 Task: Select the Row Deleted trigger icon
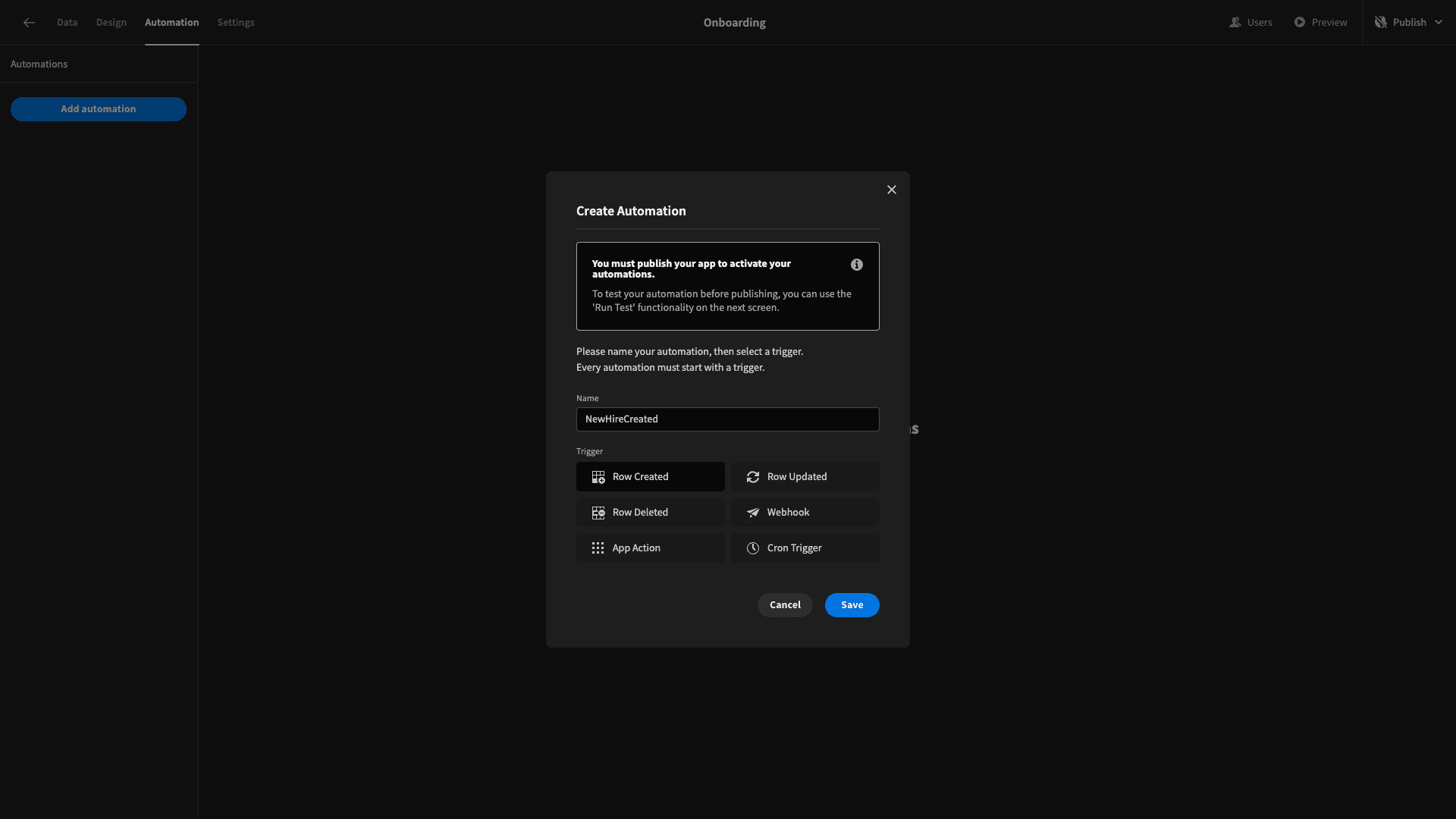pyautogui.click(x=597, y=512)
